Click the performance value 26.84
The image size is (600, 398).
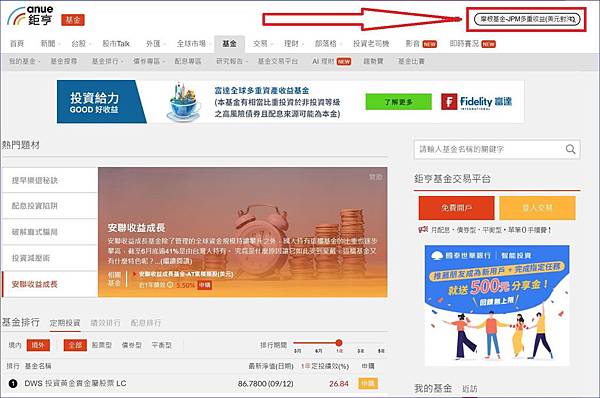tap(339, 383)
